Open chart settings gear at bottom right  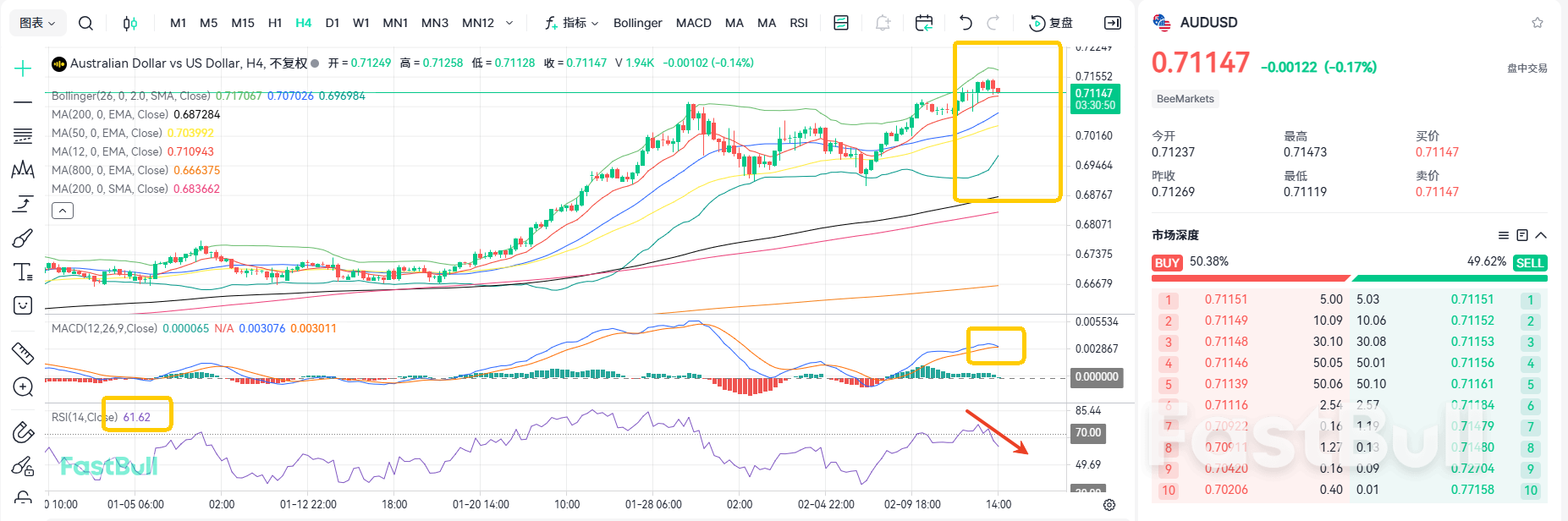coord(1109,505)
